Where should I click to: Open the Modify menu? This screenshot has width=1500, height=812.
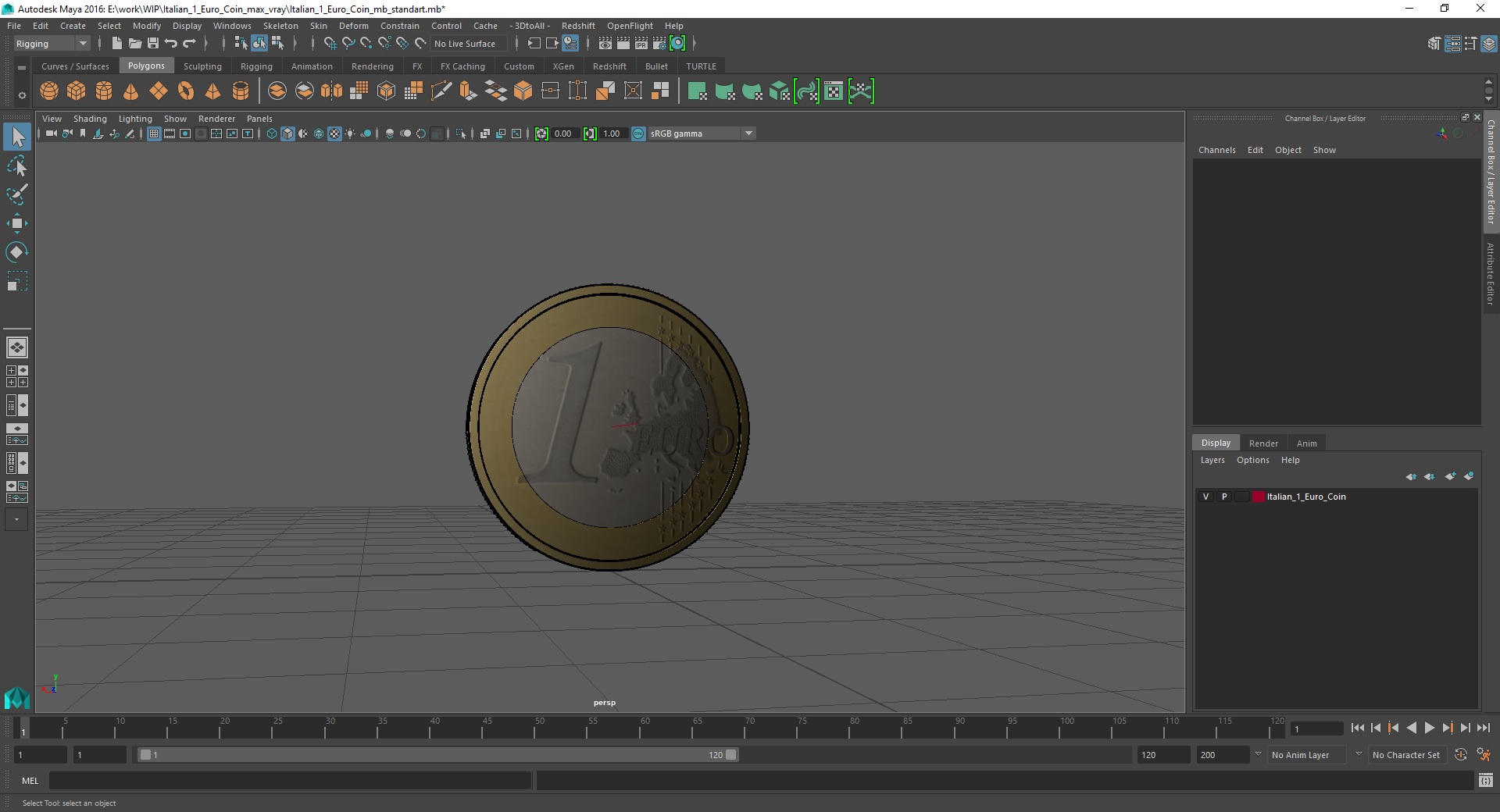coord(147,26)
